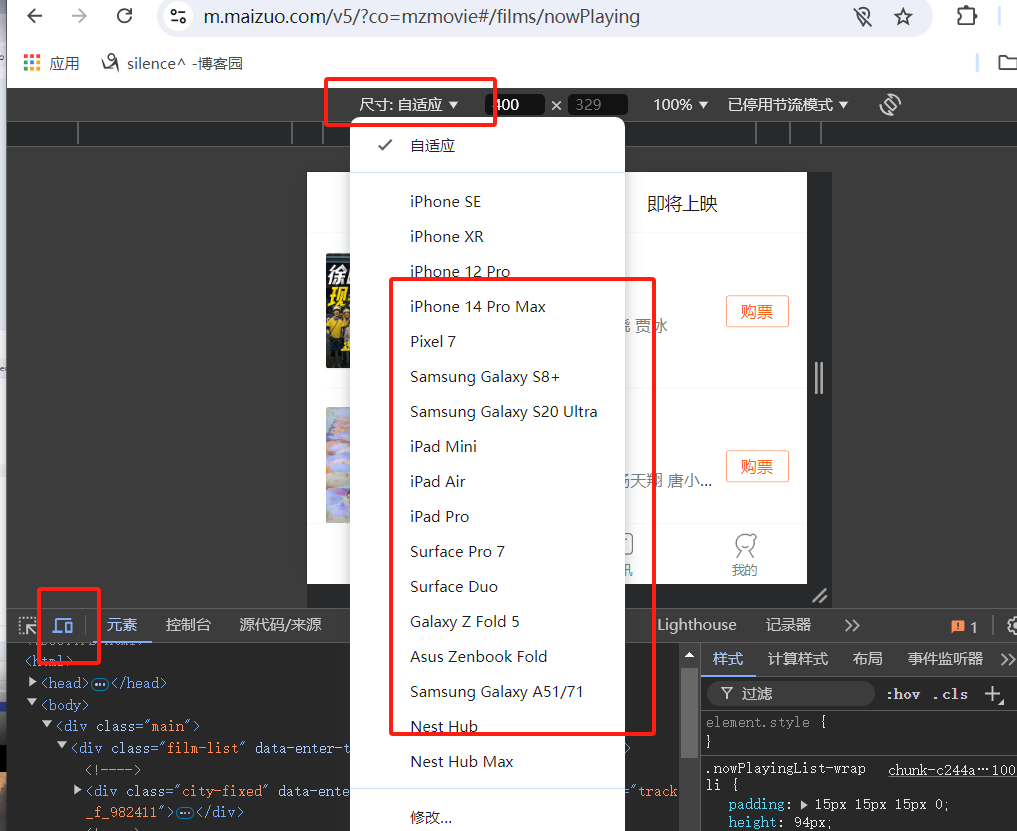Screen dimensions: 1017x831
Task: Open the Extensions puzzle icon
Action: pyautogui.click(x=966, y=16)
